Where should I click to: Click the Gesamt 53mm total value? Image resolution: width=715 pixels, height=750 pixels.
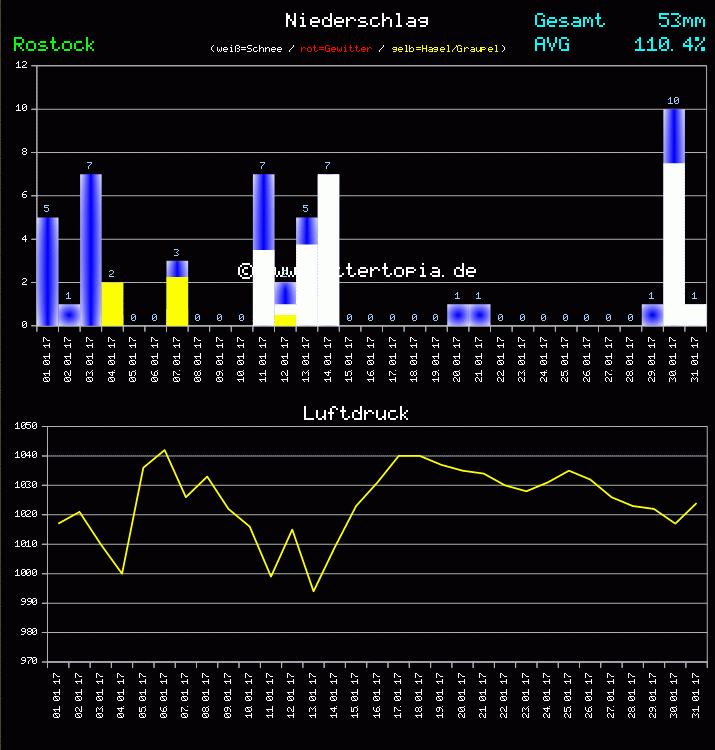(x=681, y=20)
